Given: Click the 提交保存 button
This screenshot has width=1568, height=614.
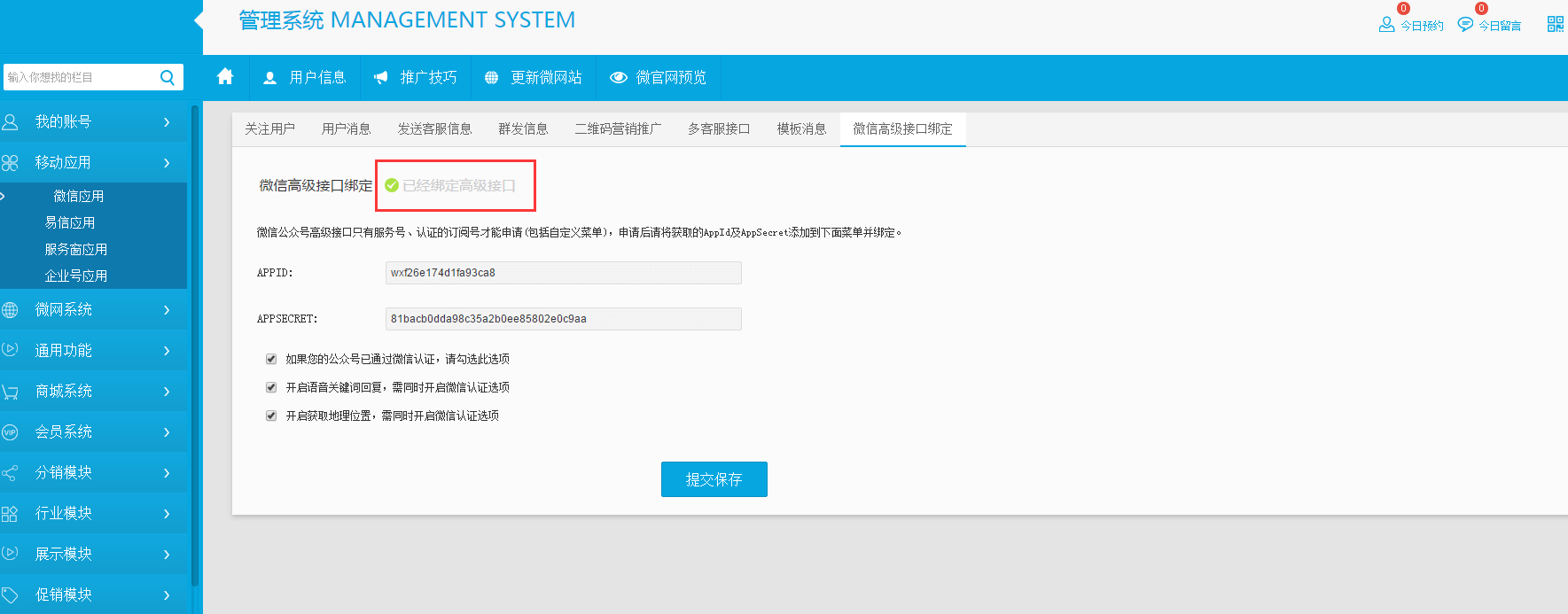Looking at the screenshot, I should (714, 479).
